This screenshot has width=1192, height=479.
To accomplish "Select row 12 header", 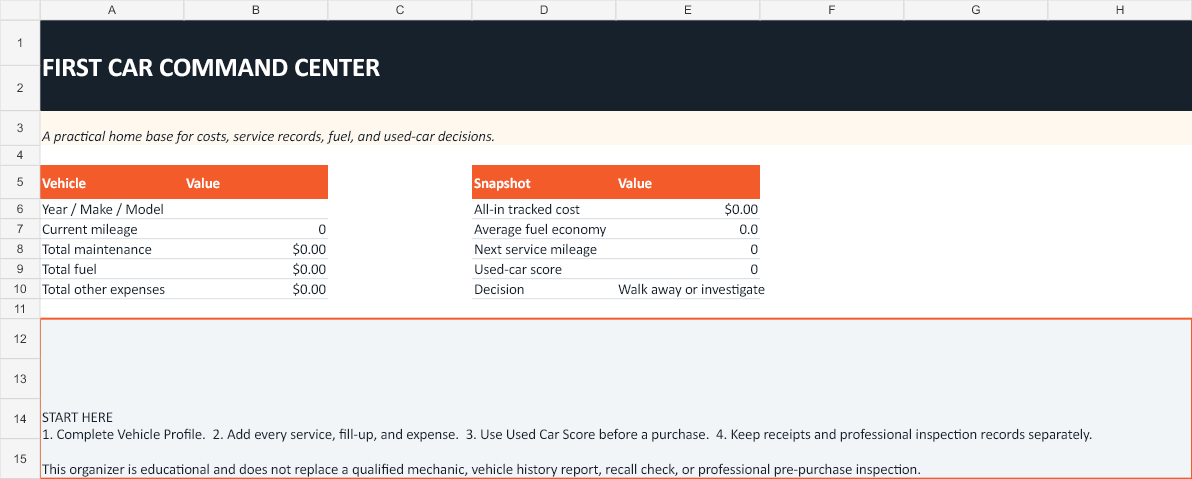I will tap(20, 338).
